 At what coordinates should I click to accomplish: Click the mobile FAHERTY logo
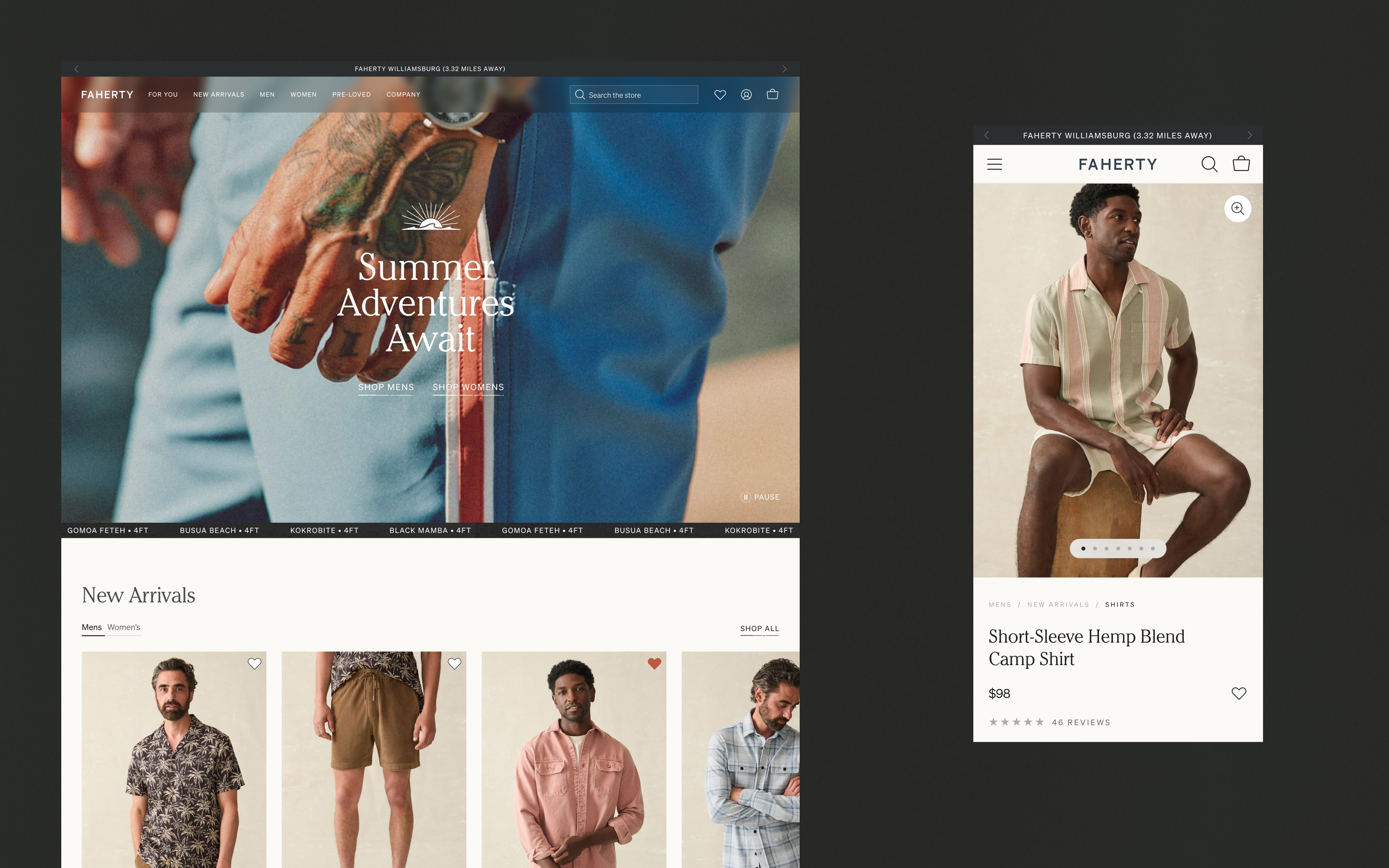pyautogui.click(x=1118, y=164)
